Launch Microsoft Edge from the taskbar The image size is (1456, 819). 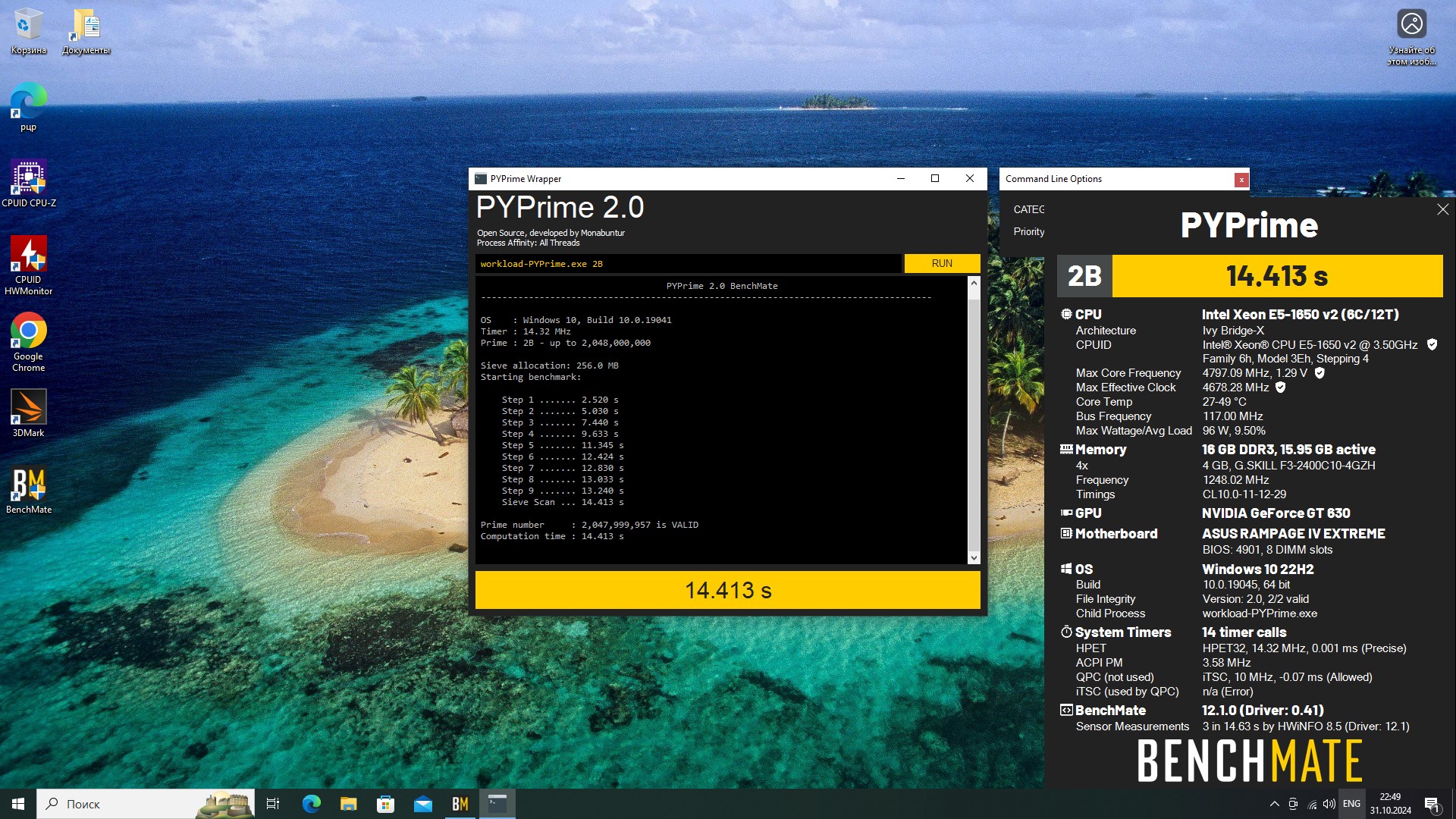point(311,804)
